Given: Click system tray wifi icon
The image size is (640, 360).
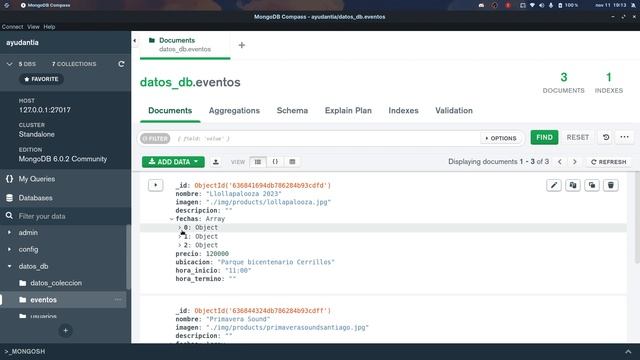Looking at the screenshot, I should pos(532,5).
